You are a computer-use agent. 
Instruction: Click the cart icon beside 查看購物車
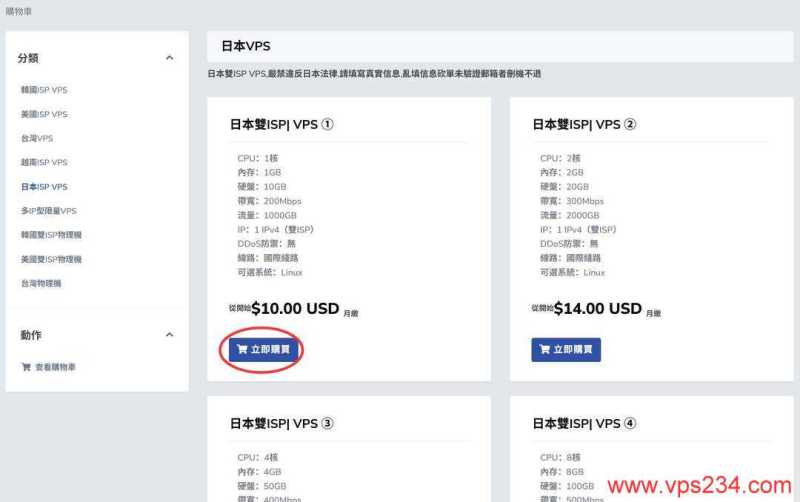coord(26,367)
